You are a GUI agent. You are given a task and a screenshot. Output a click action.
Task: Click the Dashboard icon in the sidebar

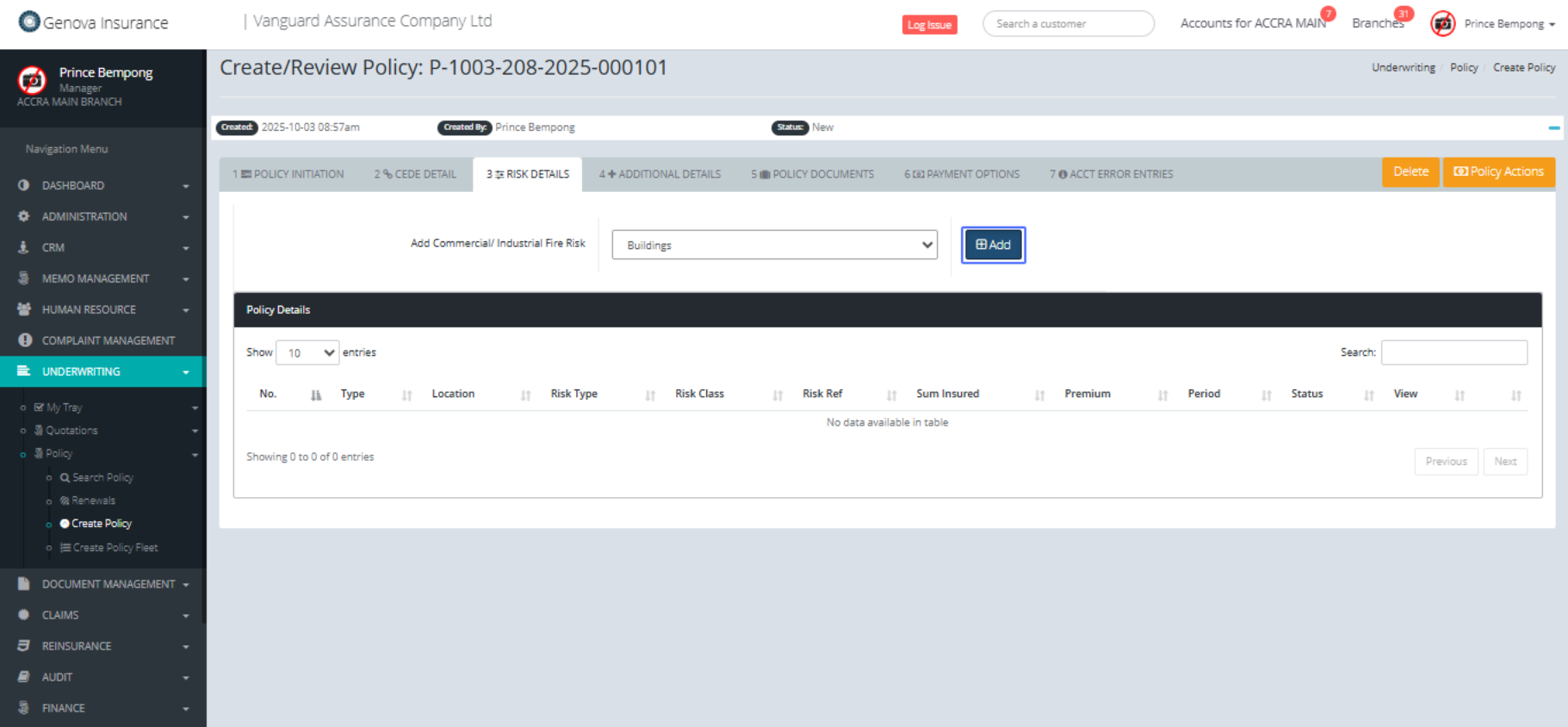[x=23, y=185]
